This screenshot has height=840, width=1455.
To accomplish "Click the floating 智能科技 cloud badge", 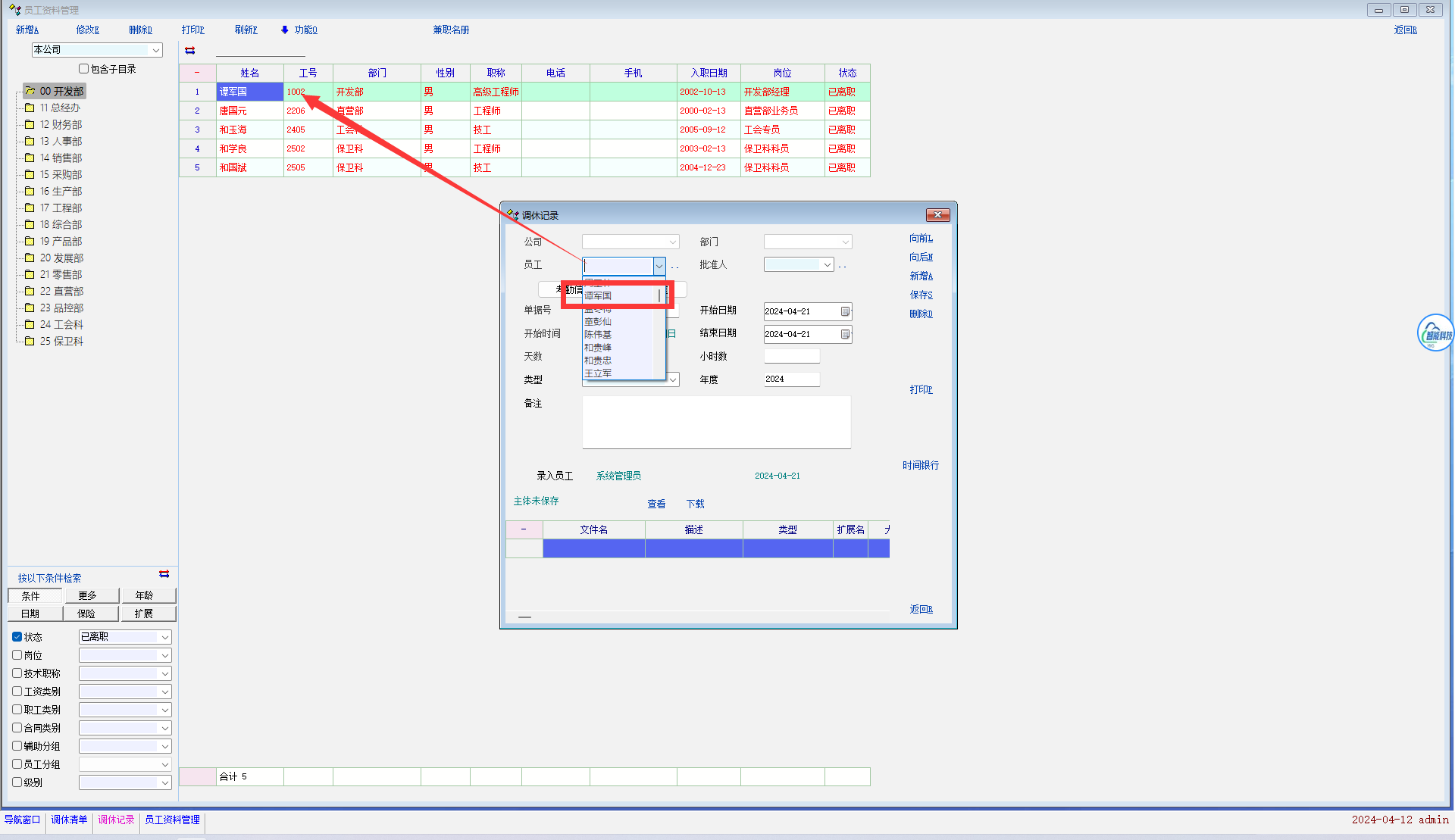I will coord(1435,333).
